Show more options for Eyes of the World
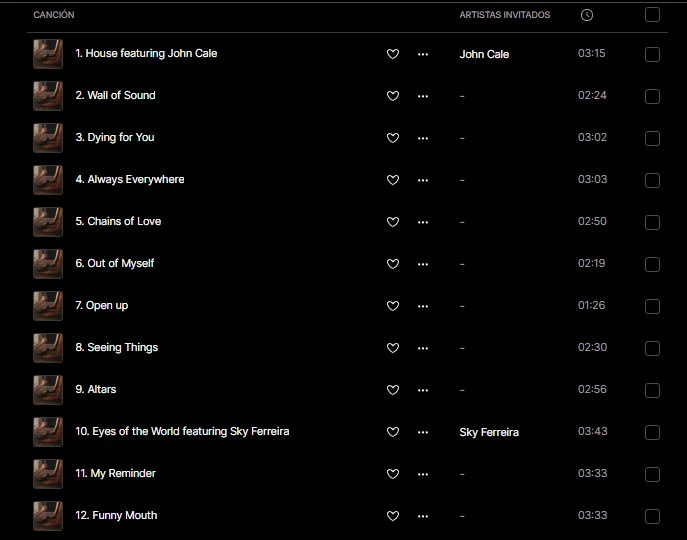The image size is (687, 540). [x=423, y=432]
